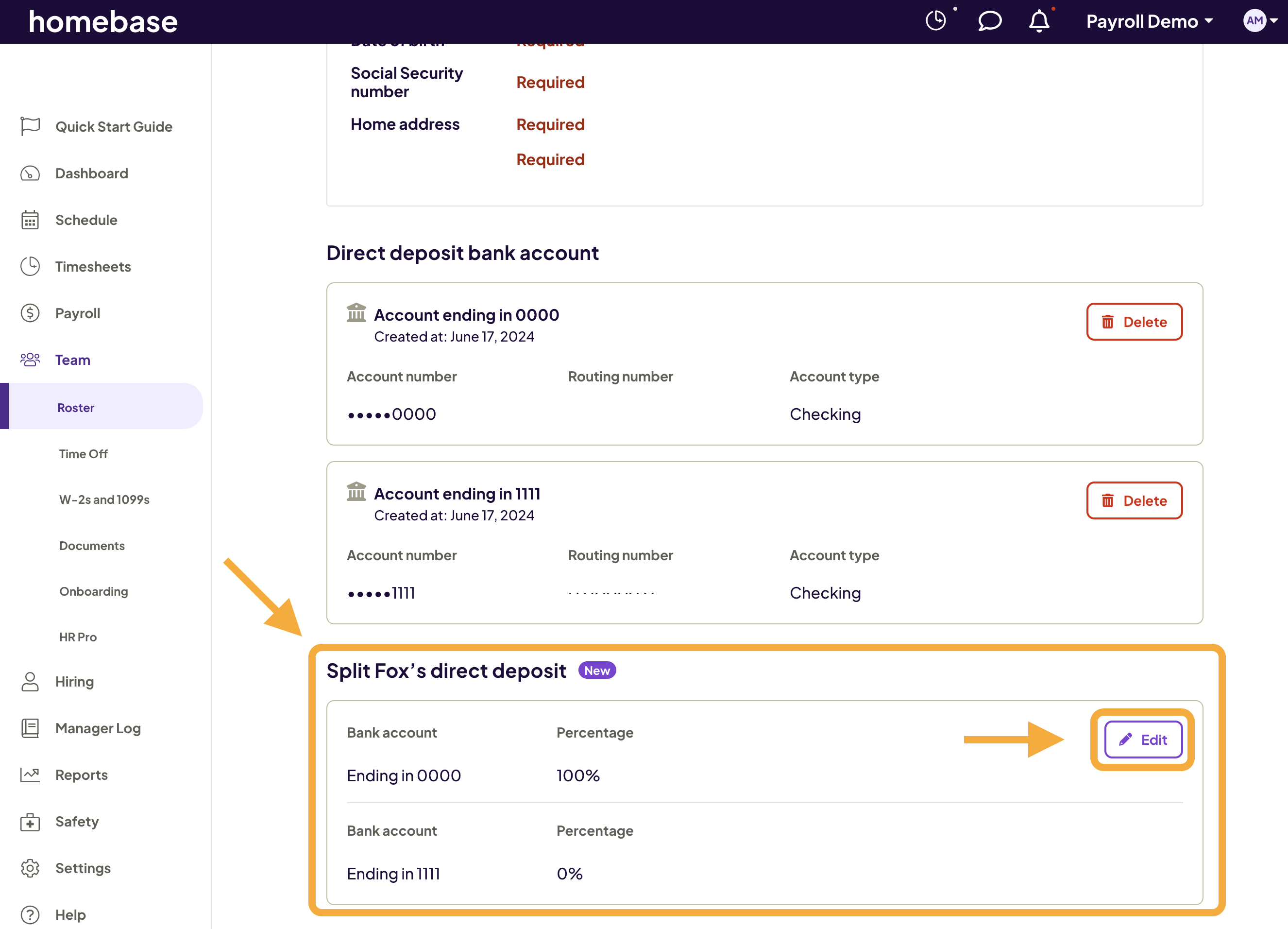The height and width of the screenshot is (929, 1288).
Task: Open Payroll via the dollar sign icon
Action: [x=30, y=313]
